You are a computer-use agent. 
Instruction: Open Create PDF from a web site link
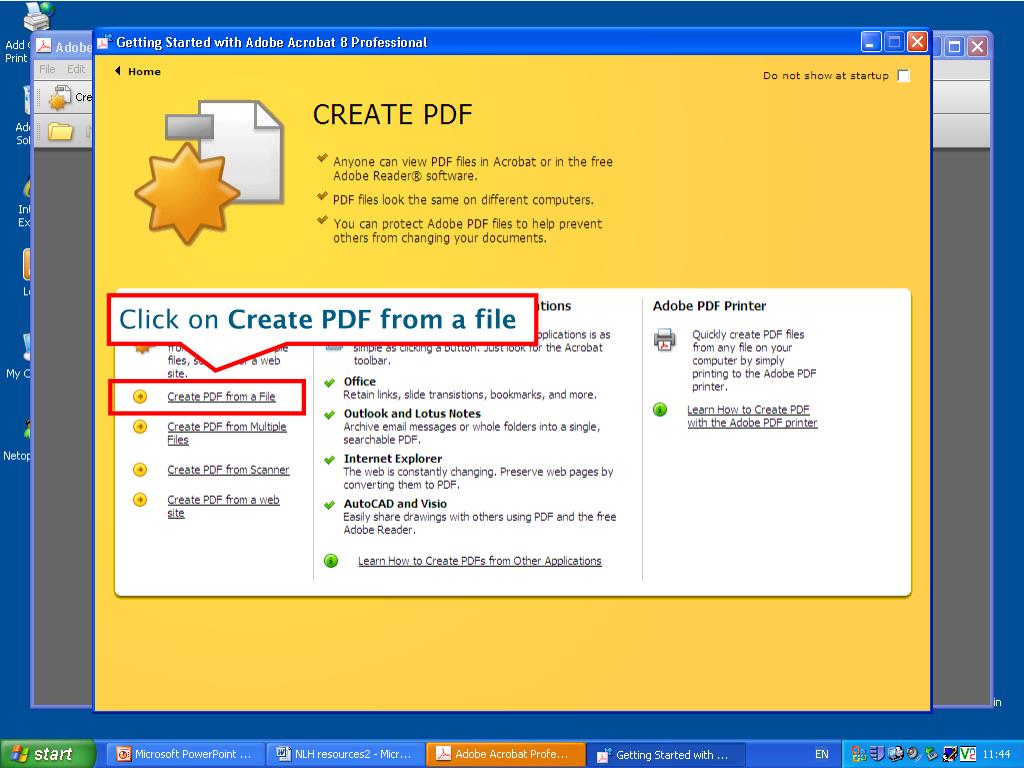(x=223, y=506)
